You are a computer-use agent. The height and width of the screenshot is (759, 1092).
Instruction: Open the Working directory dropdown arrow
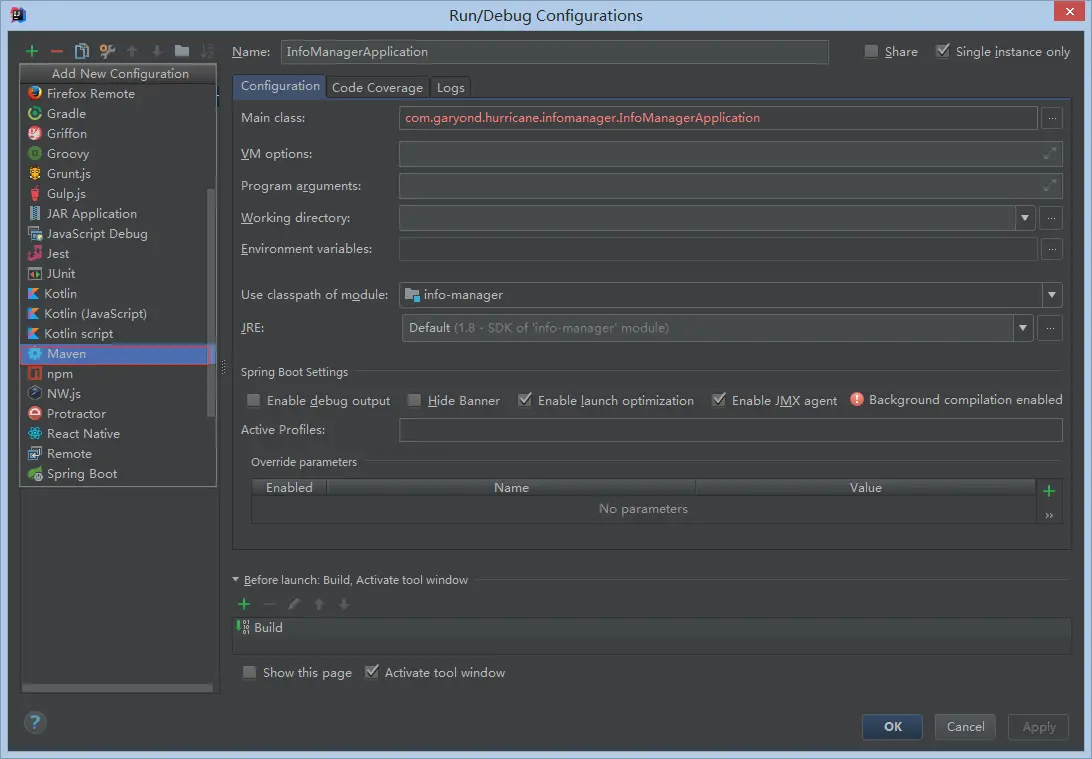pyautogui.click(x=1024, y=218)
